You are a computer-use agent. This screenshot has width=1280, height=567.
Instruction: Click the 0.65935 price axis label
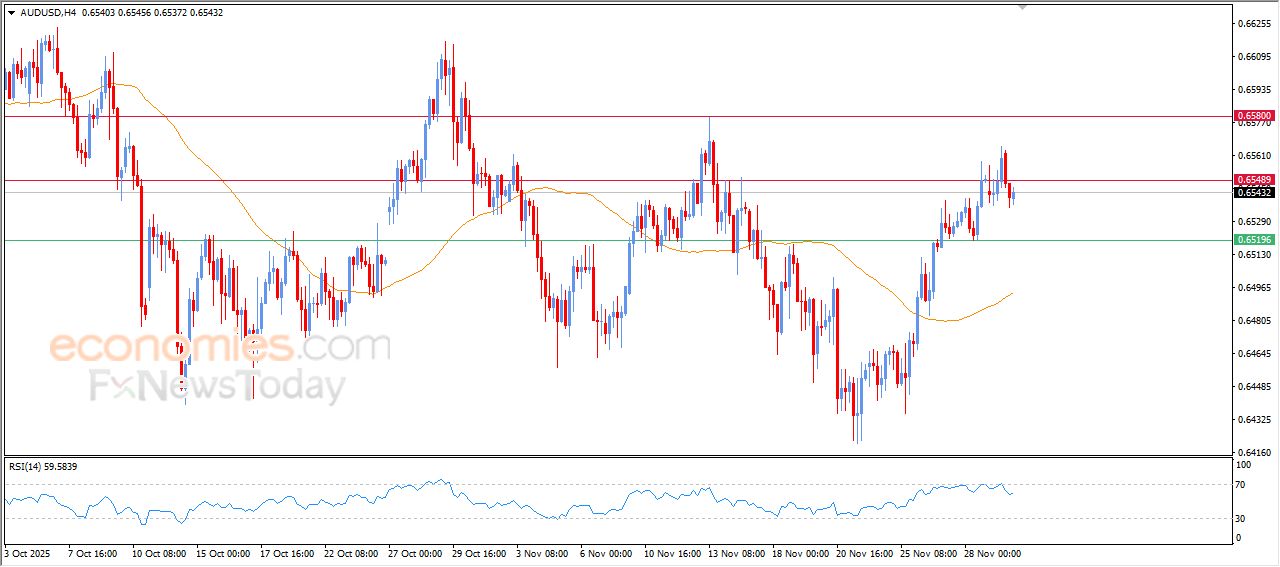click(x=1254, y=90)
